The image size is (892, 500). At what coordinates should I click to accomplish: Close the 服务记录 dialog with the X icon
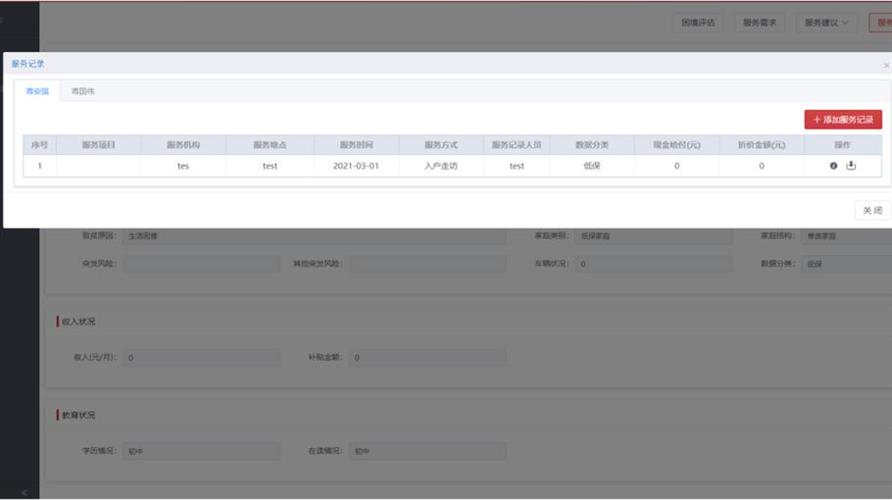[x=885, y=65]
